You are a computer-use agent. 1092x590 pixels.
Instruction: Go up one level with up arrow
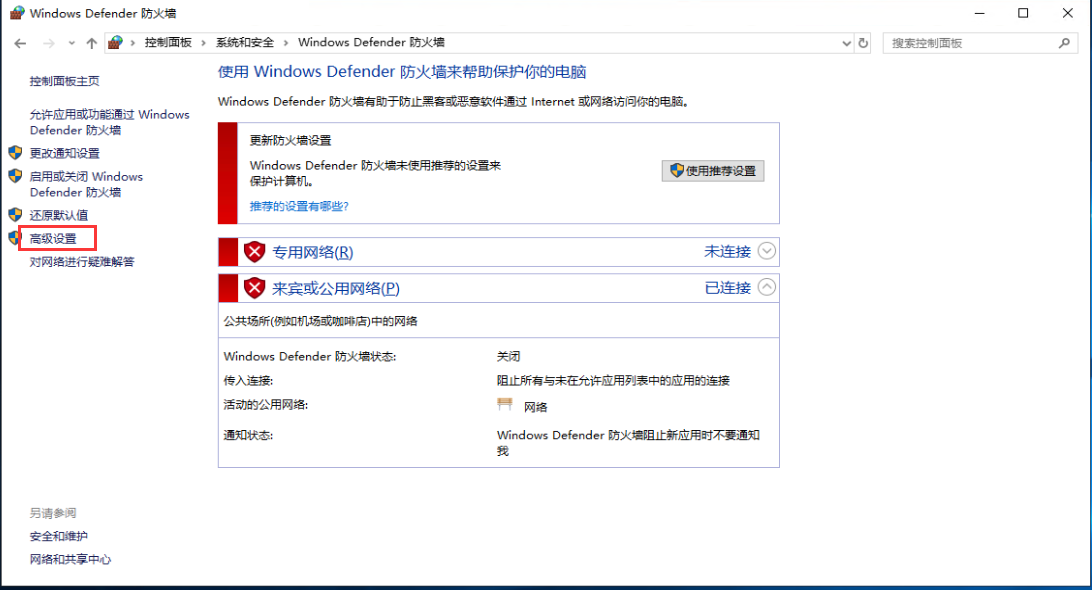(x=91, y=43)
